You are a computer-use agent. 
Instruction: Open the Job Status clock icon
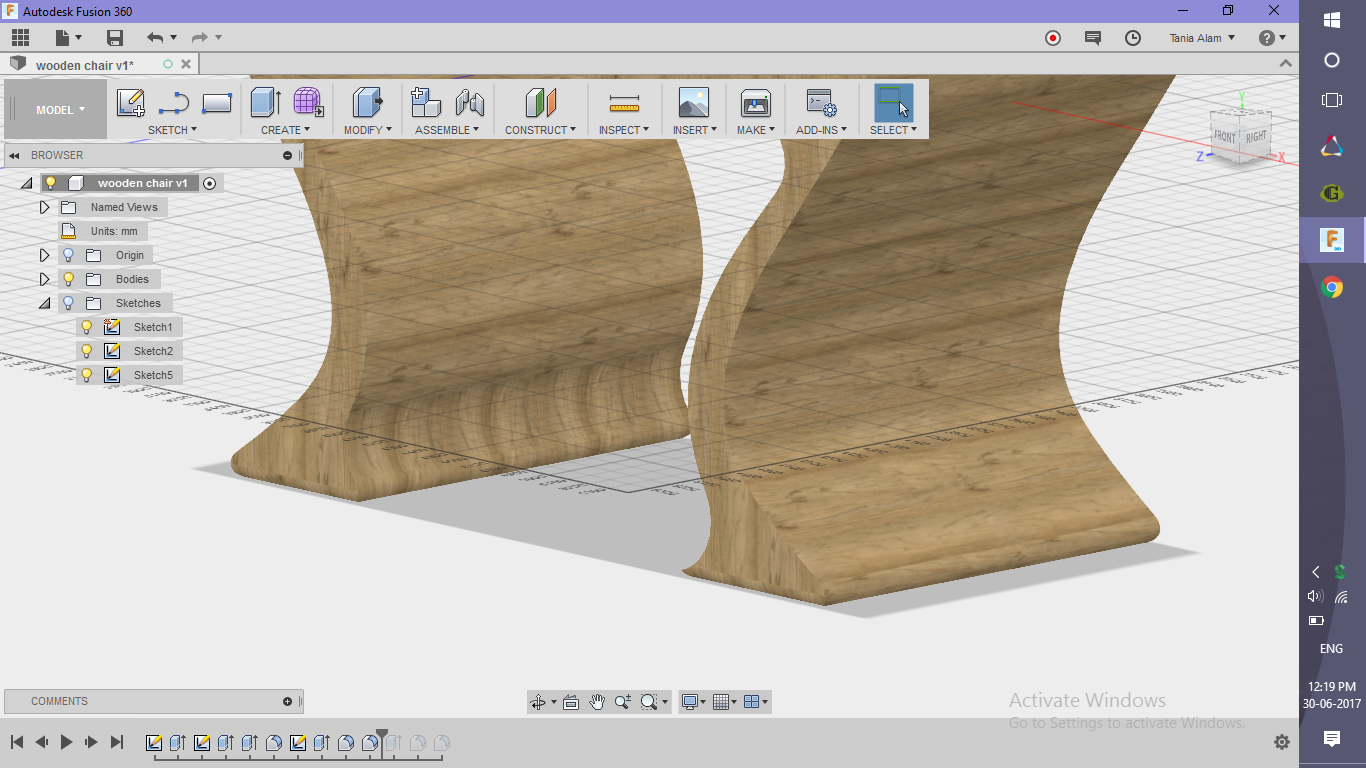[1133, 38]
